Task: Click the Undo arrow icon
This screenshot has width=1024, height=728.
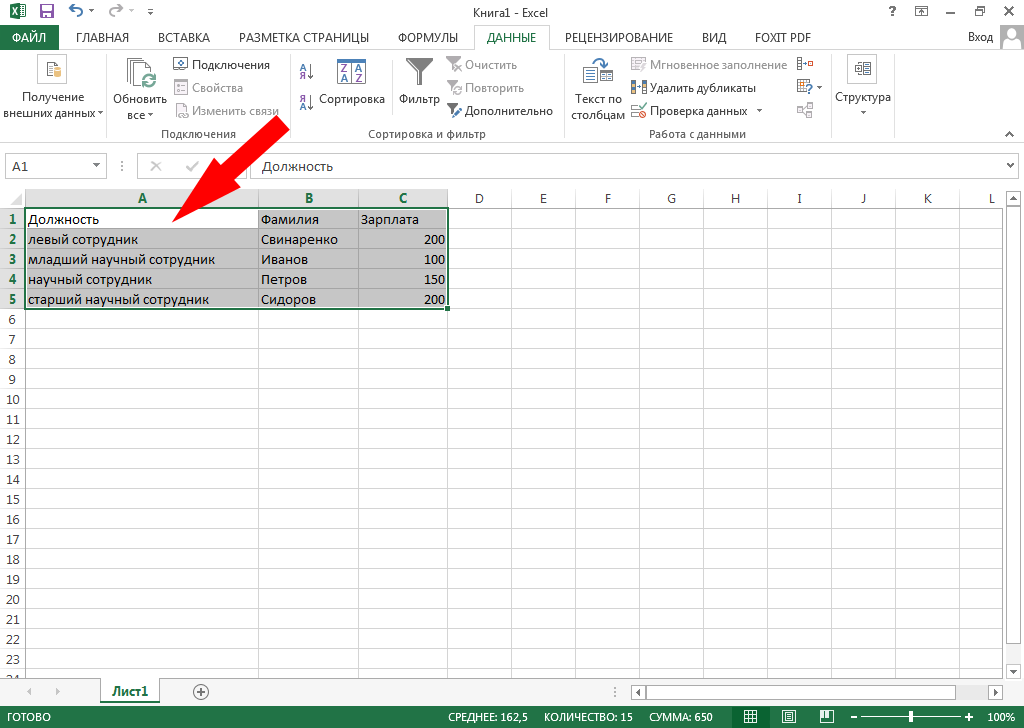Action: pyautogui.click(x=76, y=12)
